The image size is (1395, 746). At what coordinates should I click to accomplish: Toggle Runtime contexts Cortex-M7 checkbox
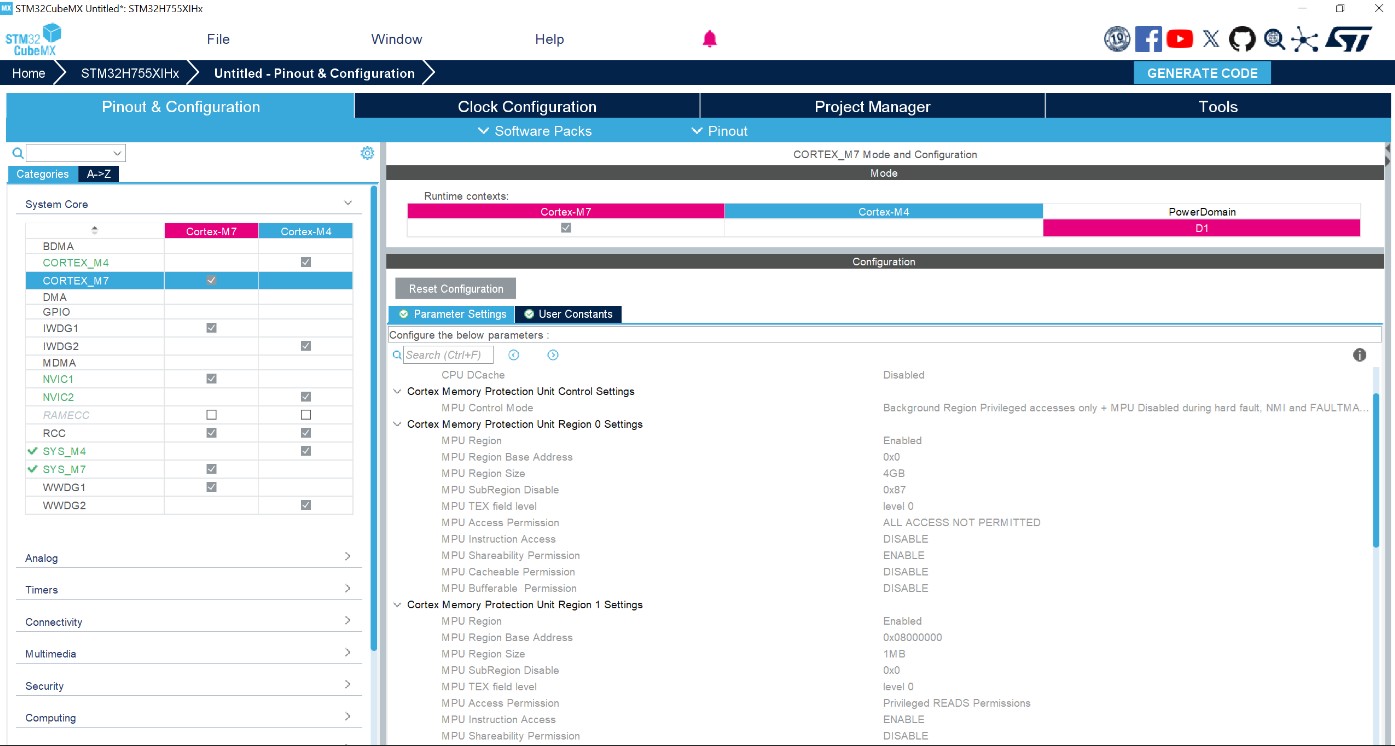566,228
